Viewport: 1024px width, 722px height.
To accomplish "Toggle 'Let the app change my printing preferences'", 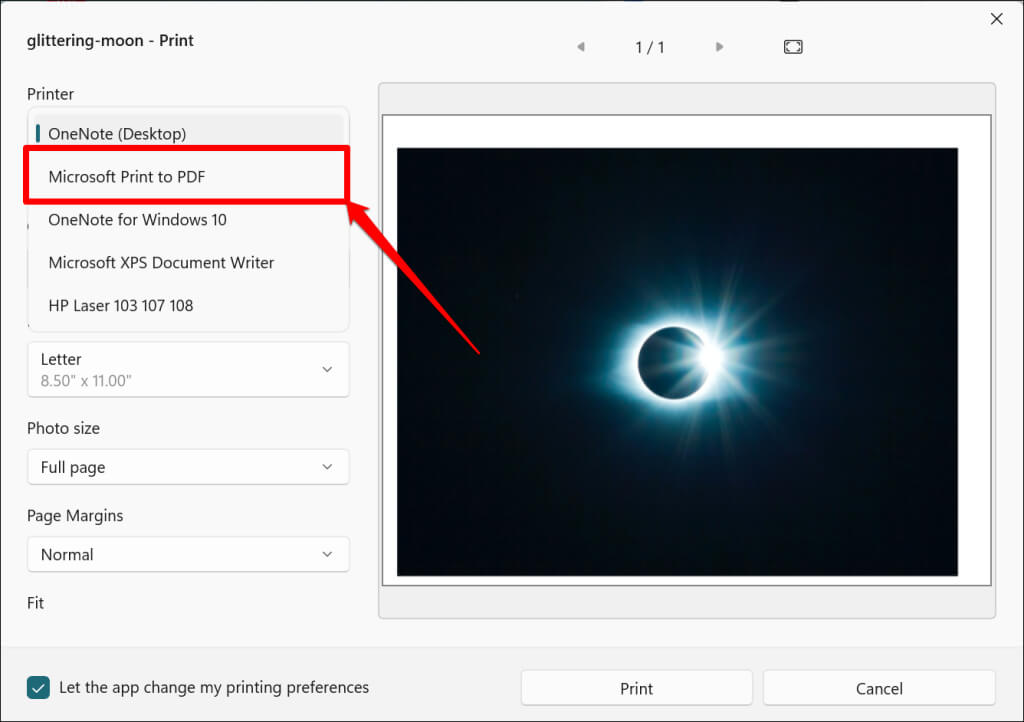I will 38,688.
